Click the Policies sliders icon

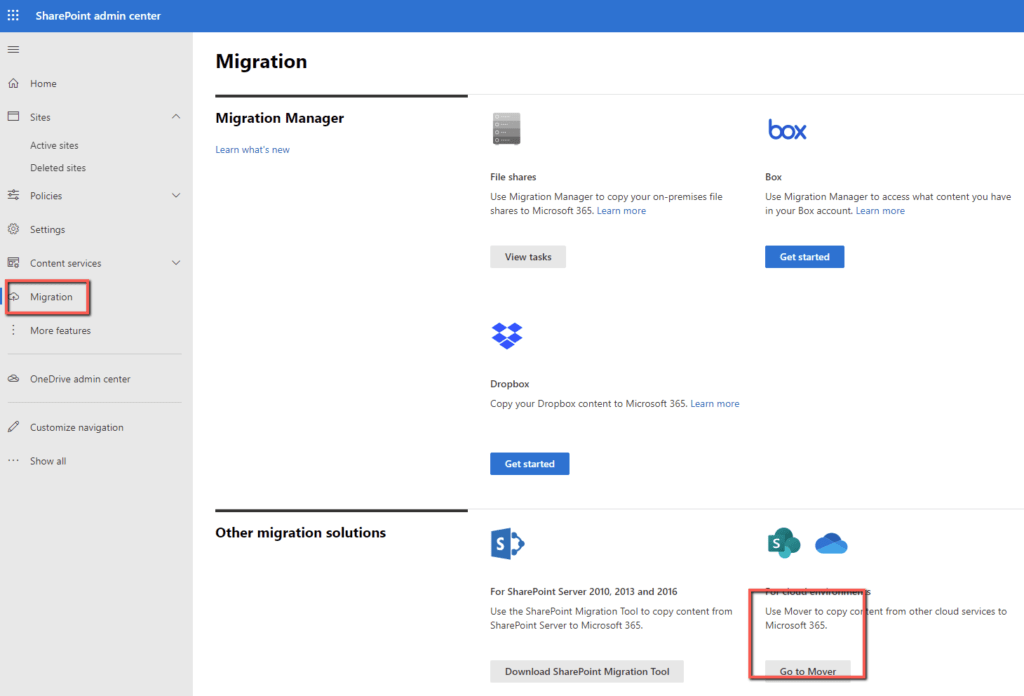[x=13, y=195]
